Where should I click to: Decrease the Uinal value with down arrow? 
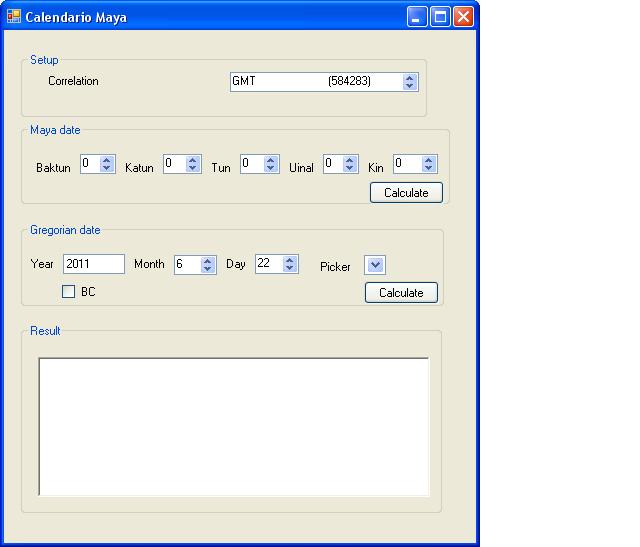coord(350,168)
